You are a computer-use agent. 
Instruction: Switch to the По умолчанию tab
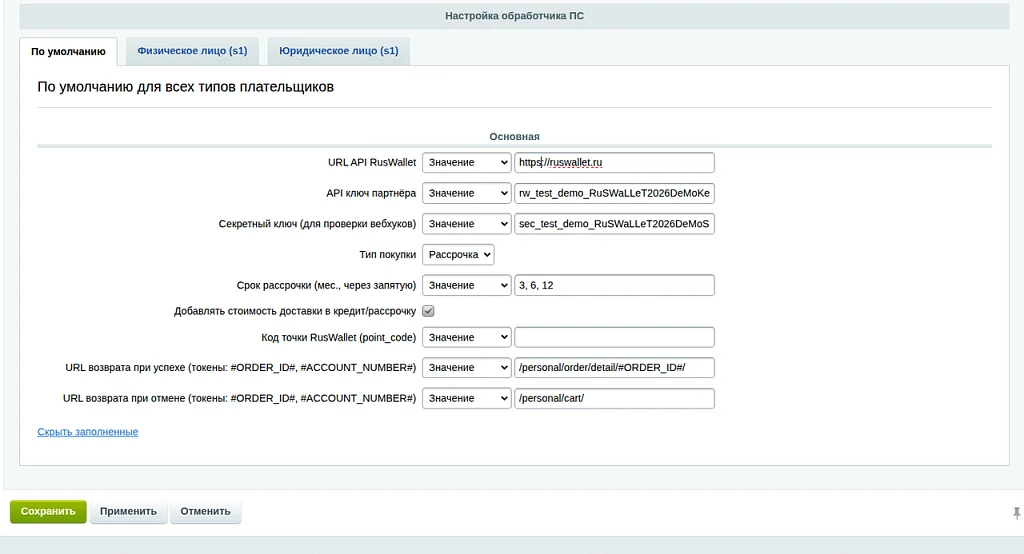(68, 51)
